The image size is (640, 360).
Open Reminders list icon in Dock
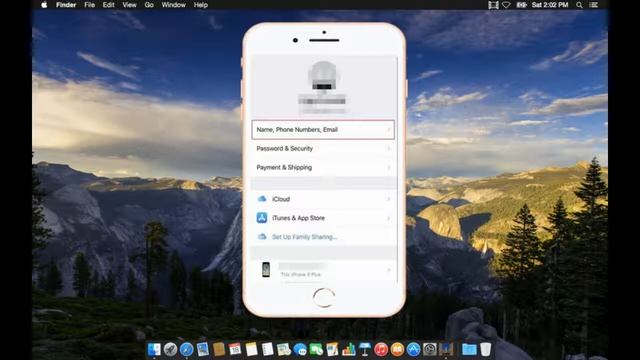(267, 349)
